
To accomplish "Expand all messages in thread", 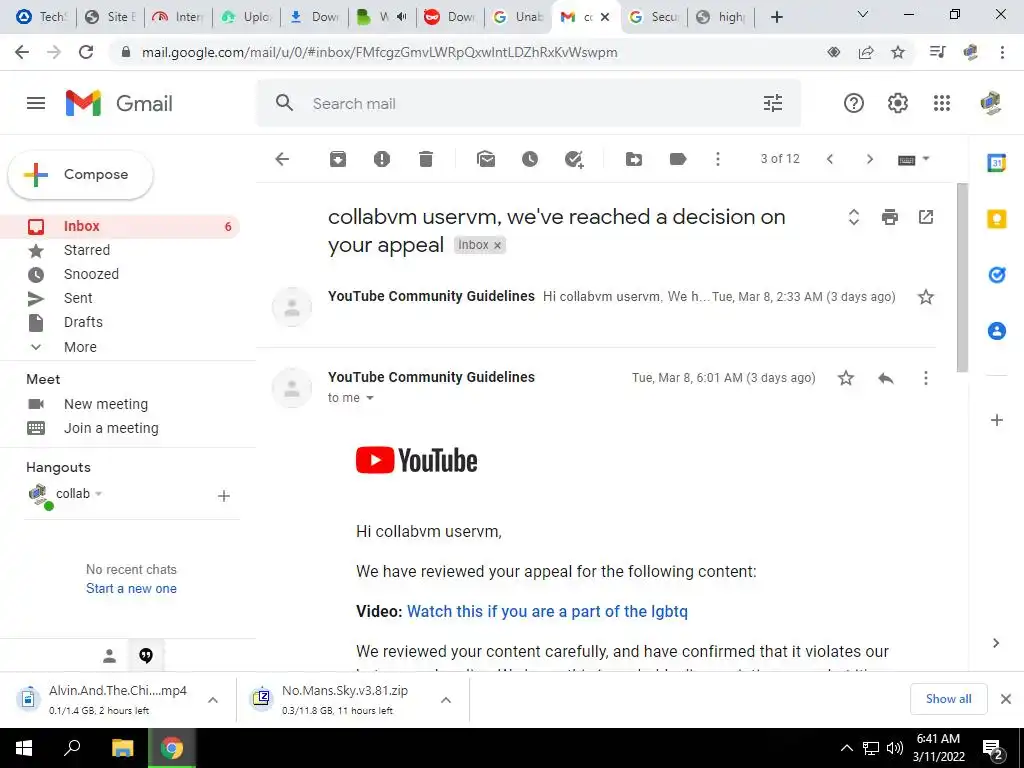I will (x=854, y=217).
